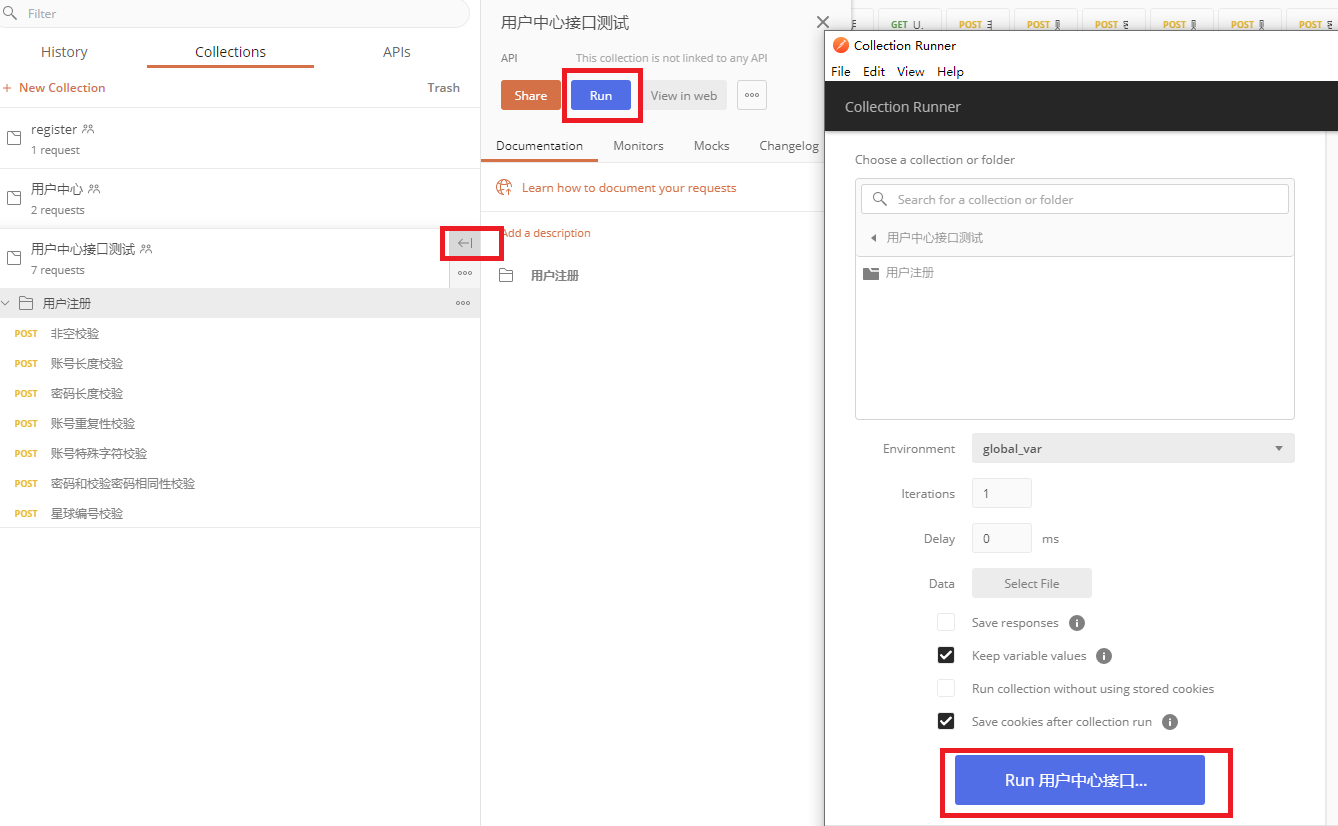This screenshot has width=1338, height=826.
Task: Click the Iterations input field
Action: point(1001,493)
